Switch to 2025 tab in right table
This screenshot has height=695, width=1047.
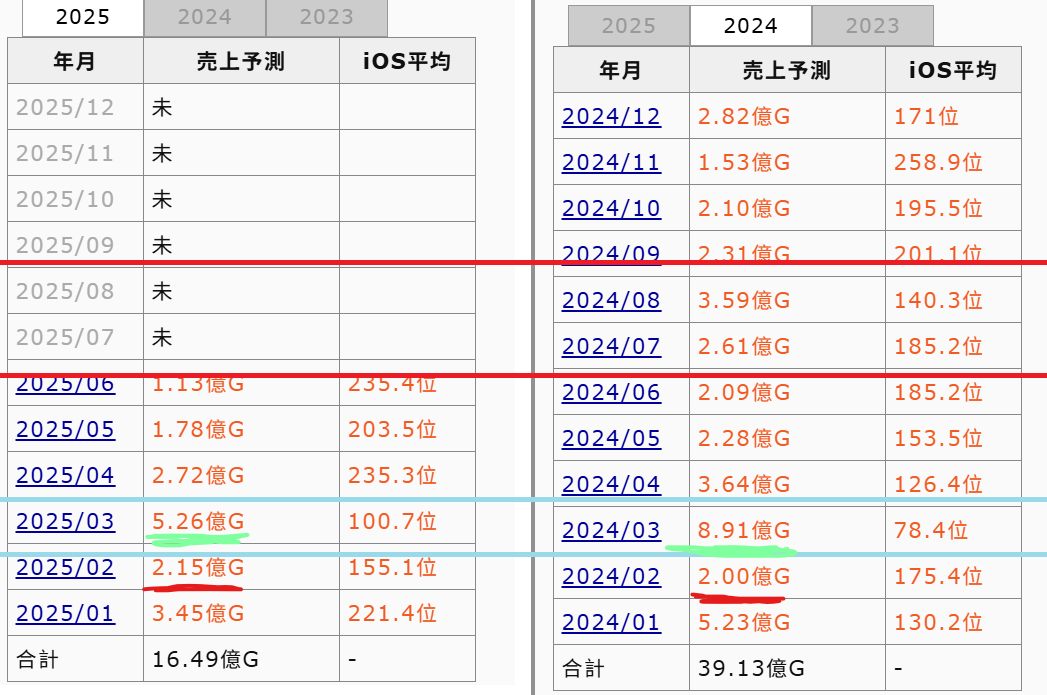pyautogui.click(x=628, y=26)
